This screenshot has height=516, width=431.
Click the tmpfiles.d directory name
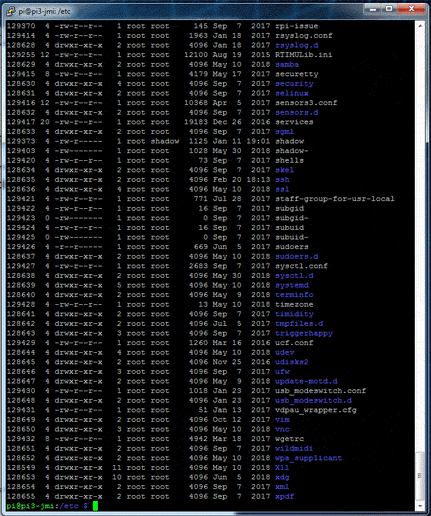pos(299,324)
